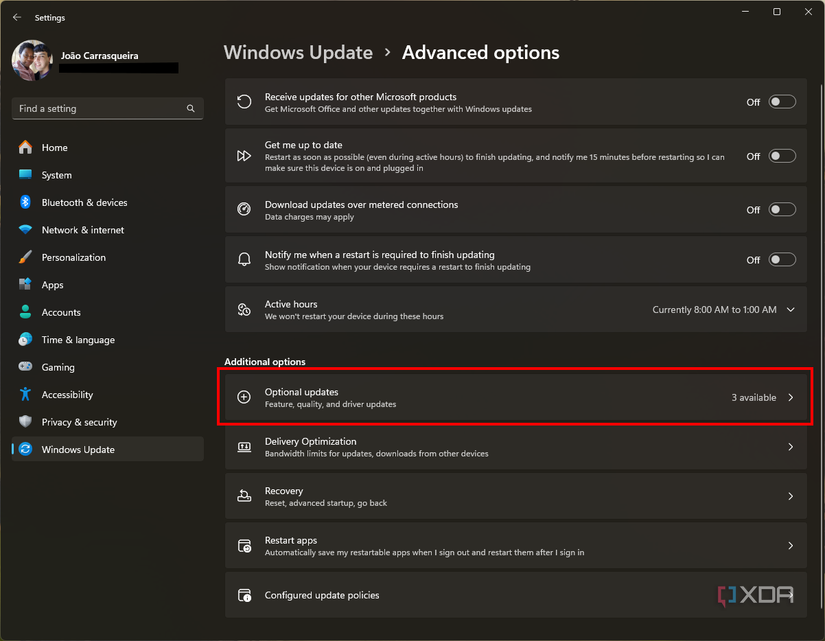Image resolution: width=825 pixels, height=641 pixels.
Task: Click the Time & language globe icon
Action: [25, 339]
